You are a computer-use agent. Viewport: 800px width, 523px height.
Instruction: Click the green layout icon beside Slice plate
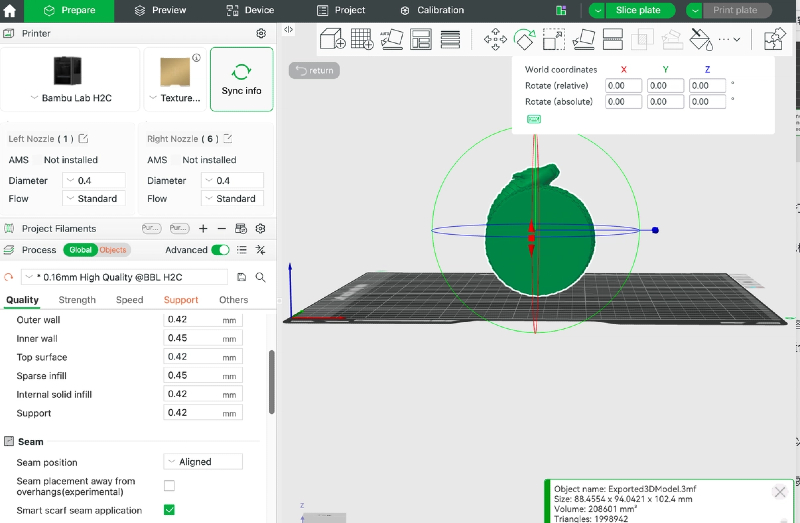[561, 10]
